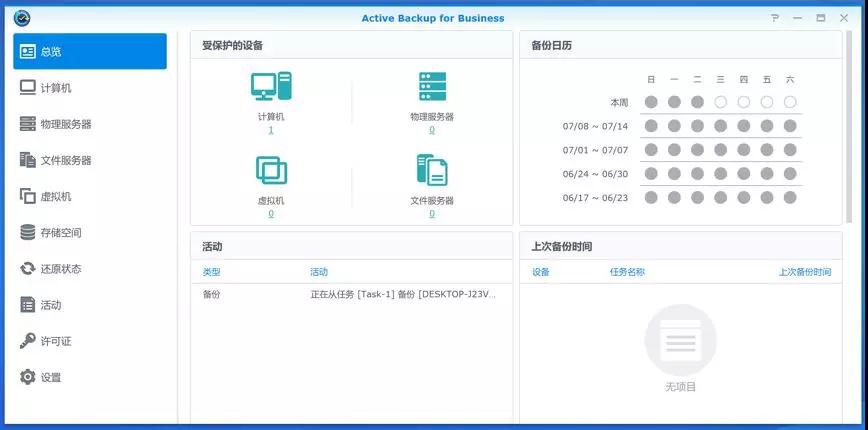Open the help question mark icon
Viewport: 868px width, 430px height.
pos(774,18)
